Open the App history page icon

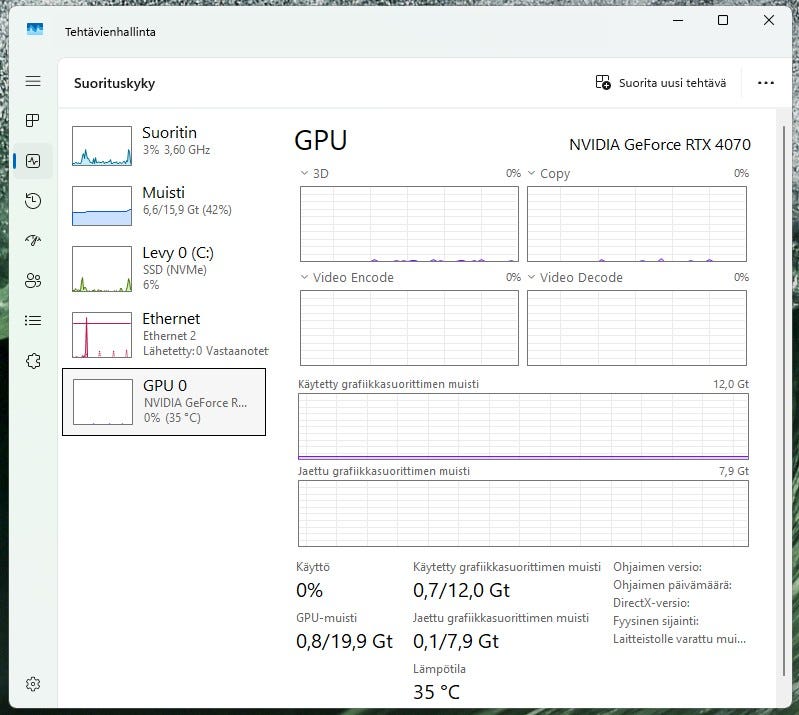pyautogui.click(x=33, y=201)
